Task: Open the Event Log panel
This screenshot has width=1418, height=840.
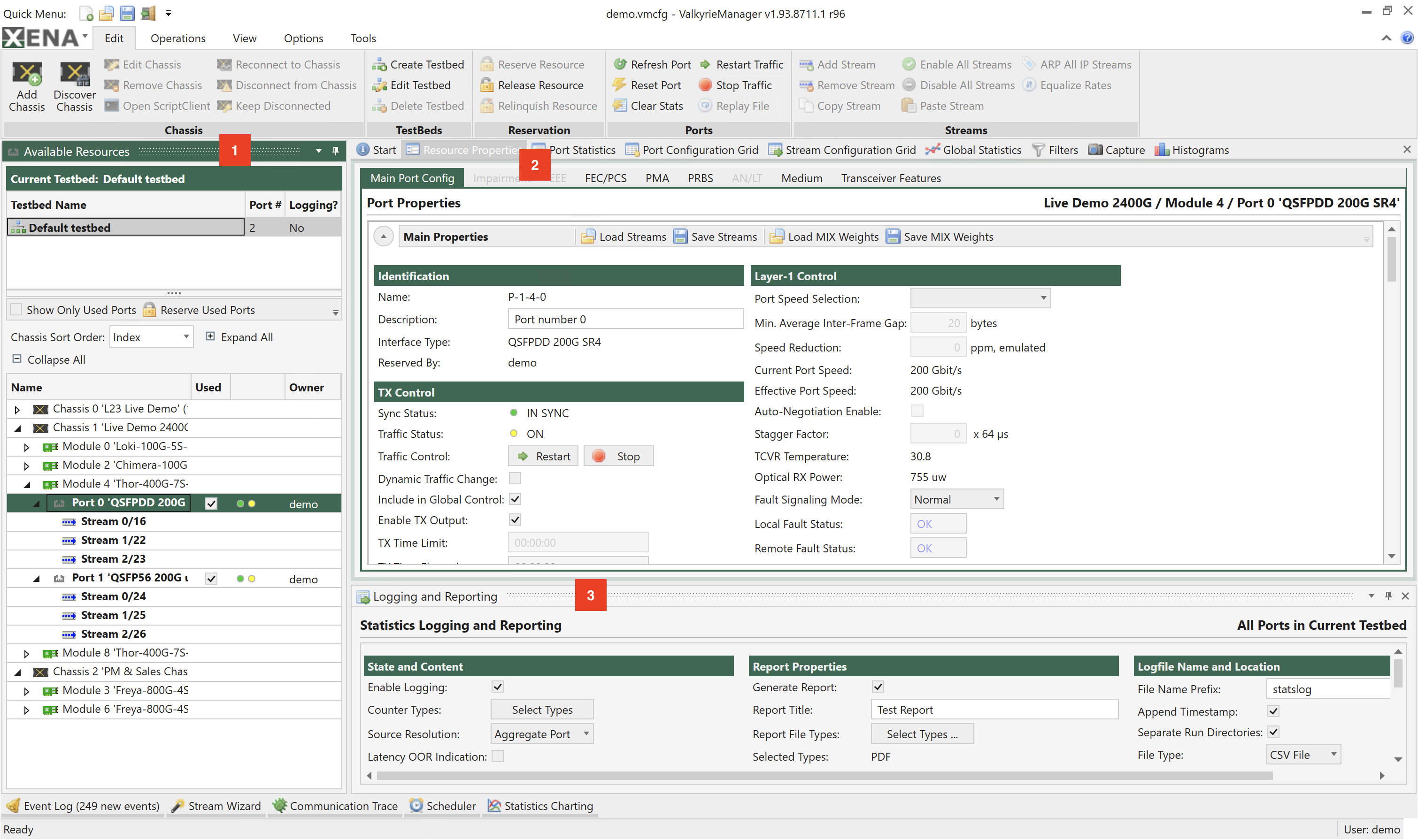Action: click(83, 805)
